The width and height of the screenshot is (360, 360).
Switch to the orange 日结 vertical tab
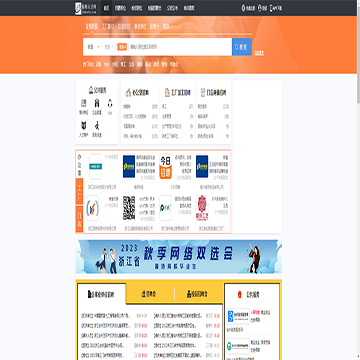[79, 219]
